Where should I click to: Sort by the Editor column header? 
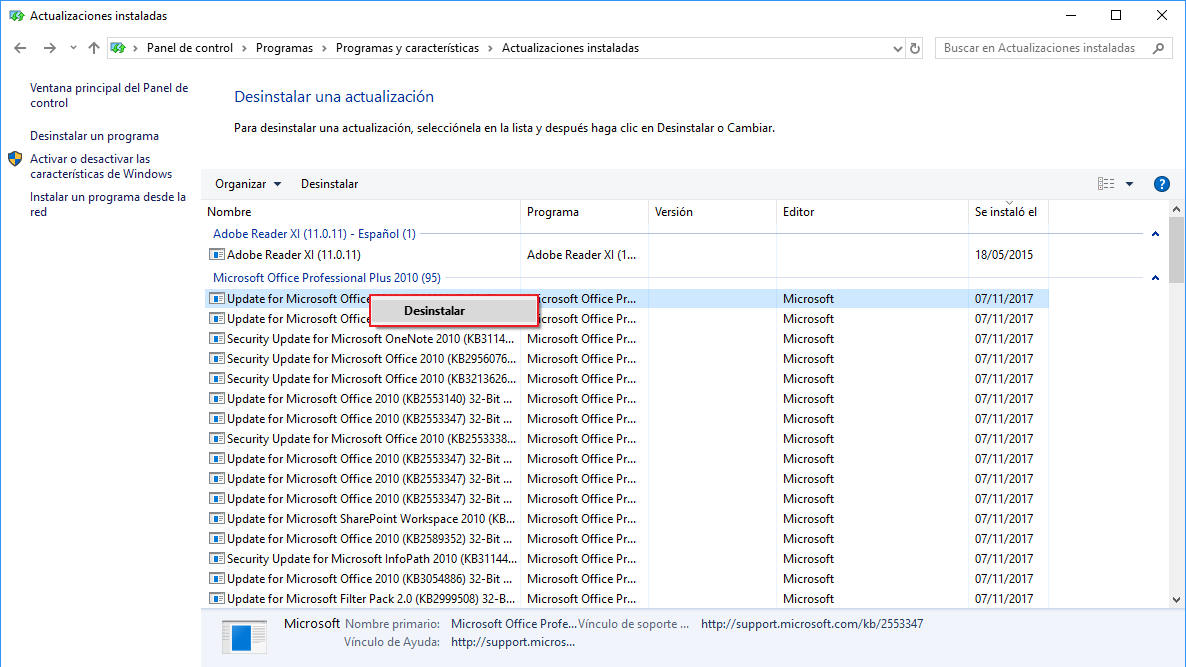click(872, 212)
